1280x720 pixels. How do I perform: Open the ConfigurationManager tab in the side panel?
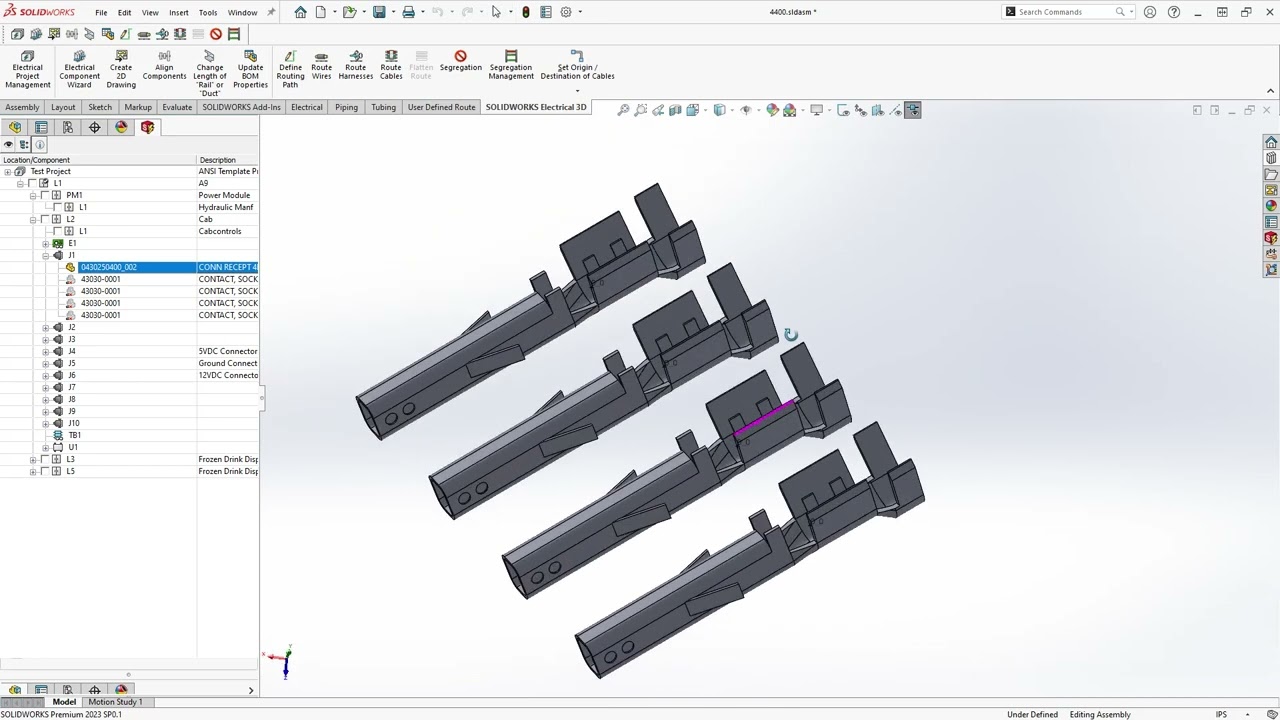(x=68, y=127)
